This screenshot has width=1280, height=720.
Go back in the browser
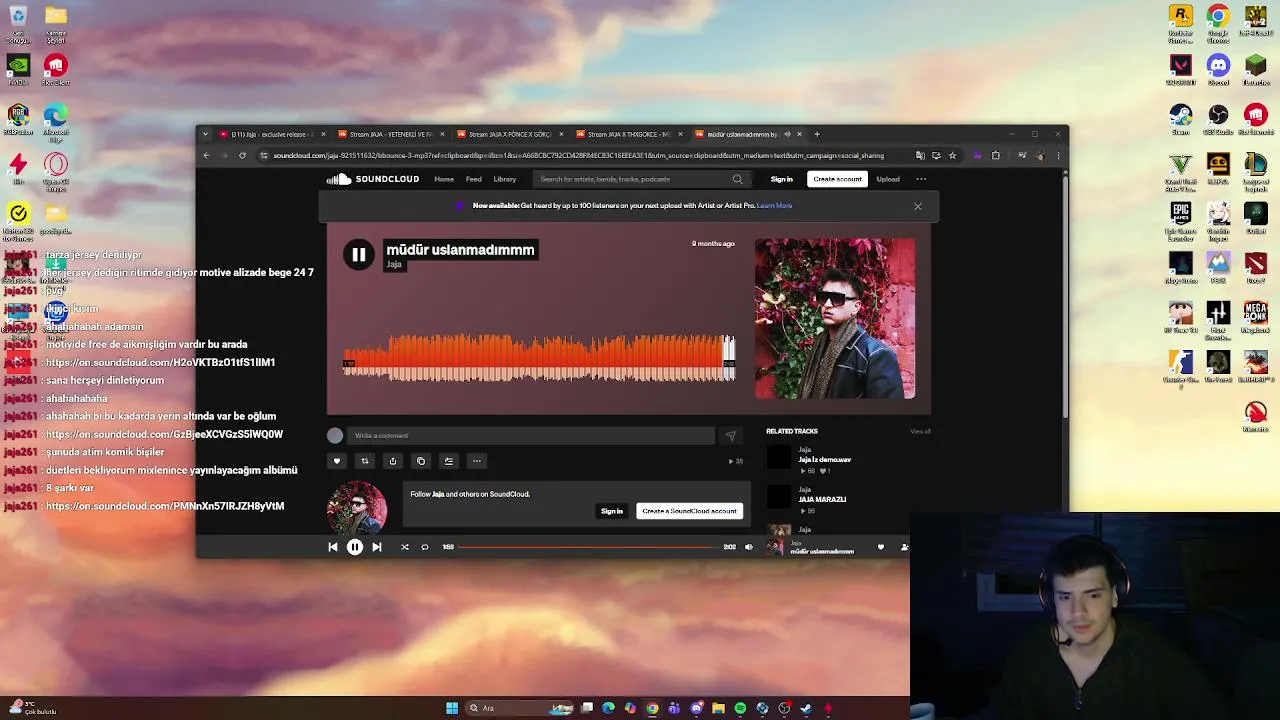coord(207,155)
